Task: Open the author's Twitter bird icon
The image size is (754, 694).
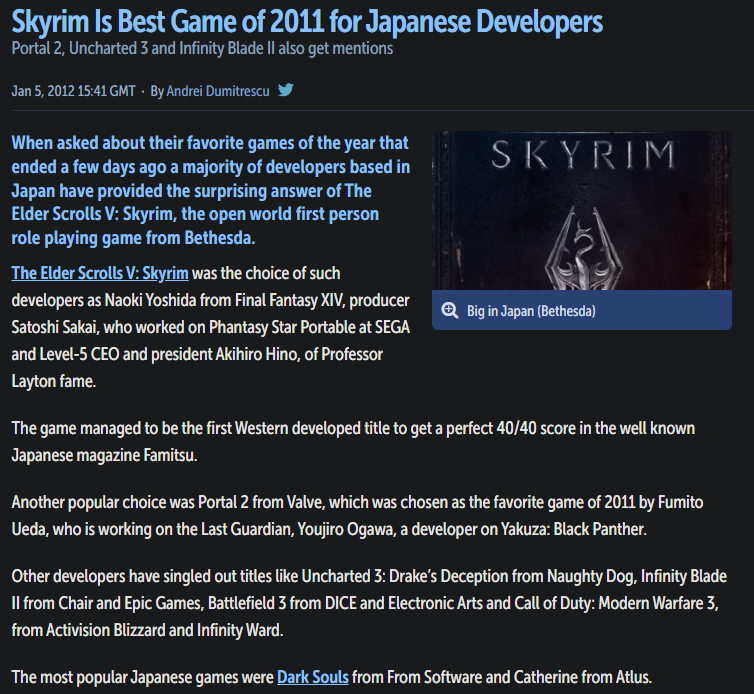Action: click(x=286, y=90)
